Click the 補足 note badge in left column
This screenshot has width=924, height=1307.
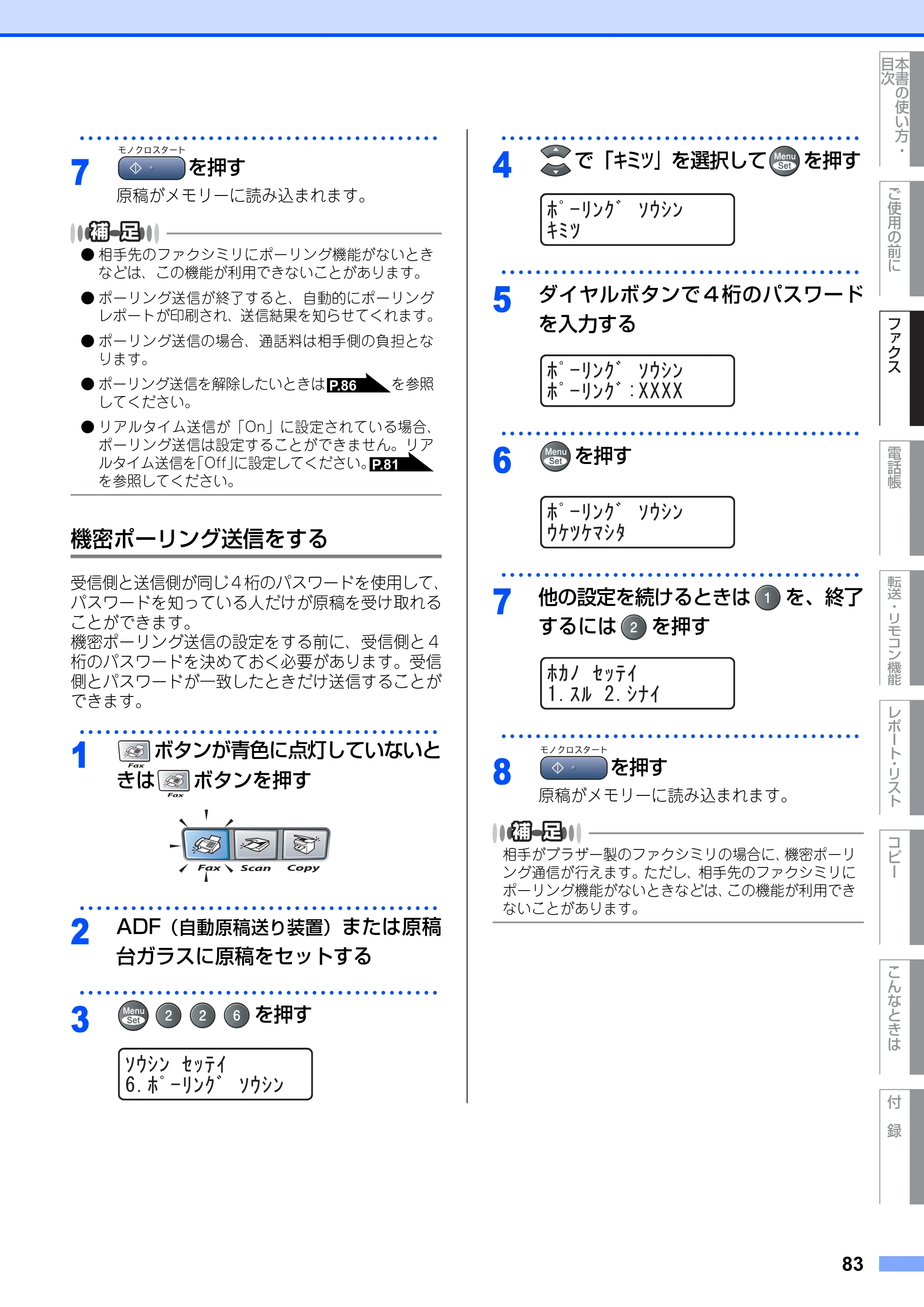(x=115, y=232)
